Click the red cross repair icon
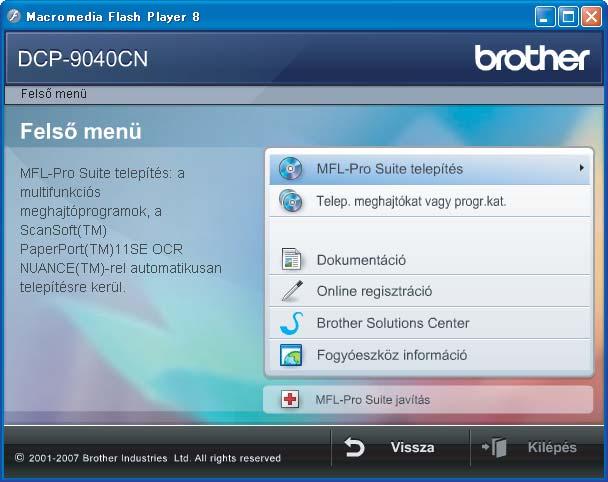The image size is (608, 482). coord(290,399)
